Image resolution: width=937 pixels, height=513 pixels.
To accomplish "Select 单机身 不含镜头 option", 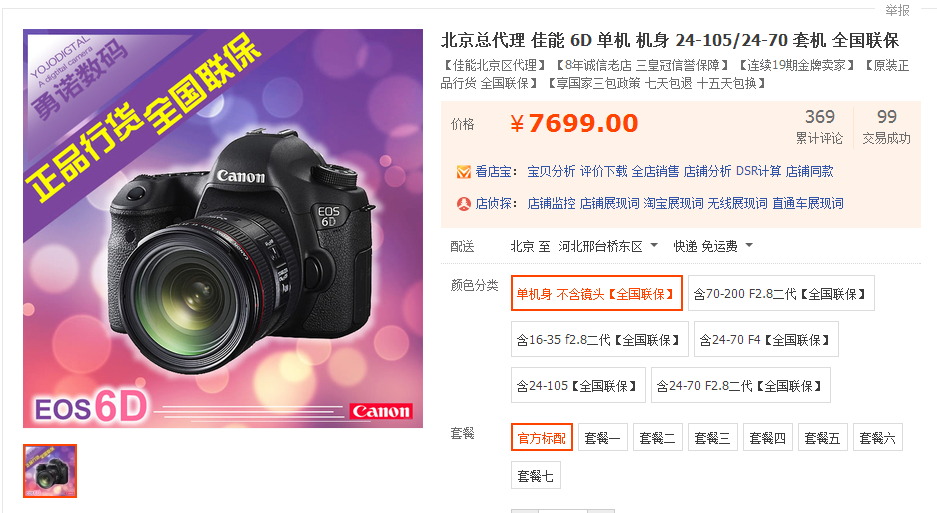I will point(596,293).
